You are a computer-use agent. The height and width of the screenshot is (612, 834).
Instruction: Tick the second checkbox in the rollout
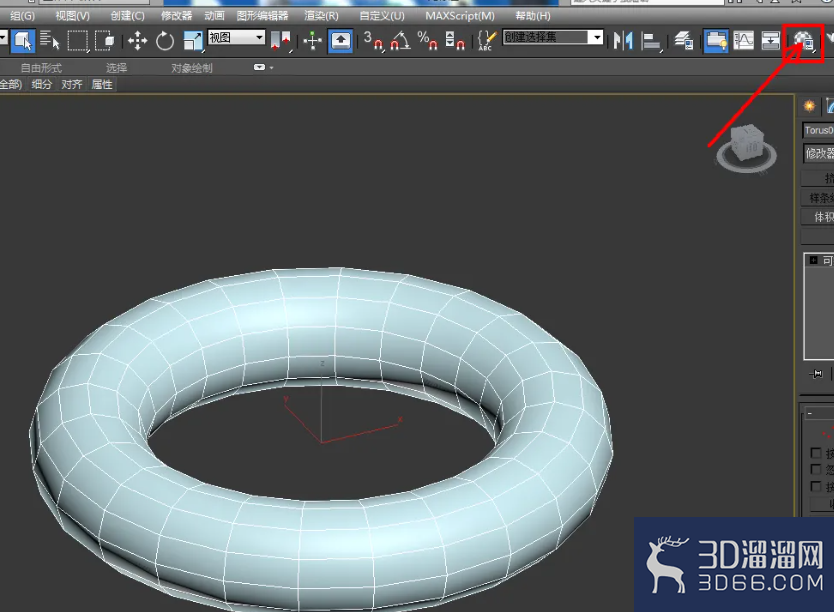816,469
